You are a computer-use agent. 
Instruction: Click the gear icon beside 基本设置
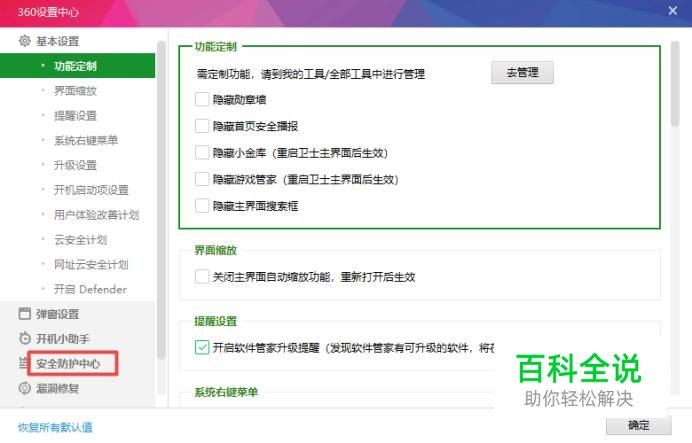click(x=25, y=41)
